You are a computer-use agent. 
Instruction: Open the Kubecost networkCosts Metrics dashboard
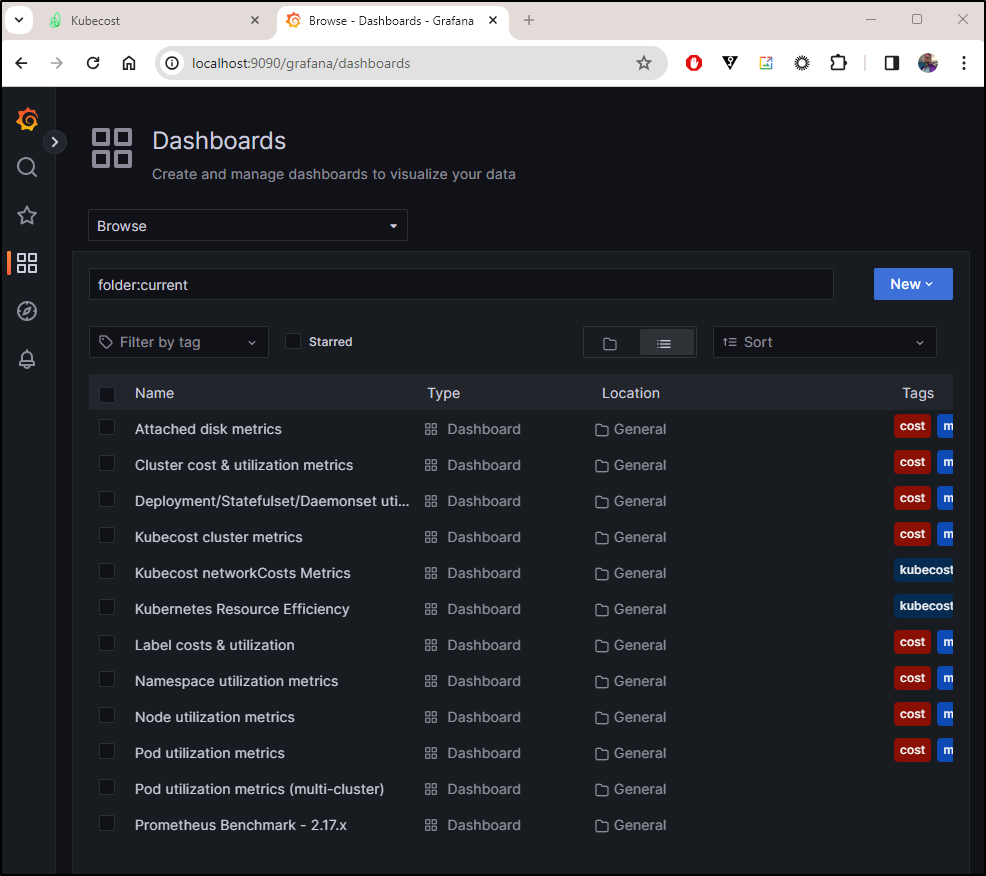click(243, 573)
